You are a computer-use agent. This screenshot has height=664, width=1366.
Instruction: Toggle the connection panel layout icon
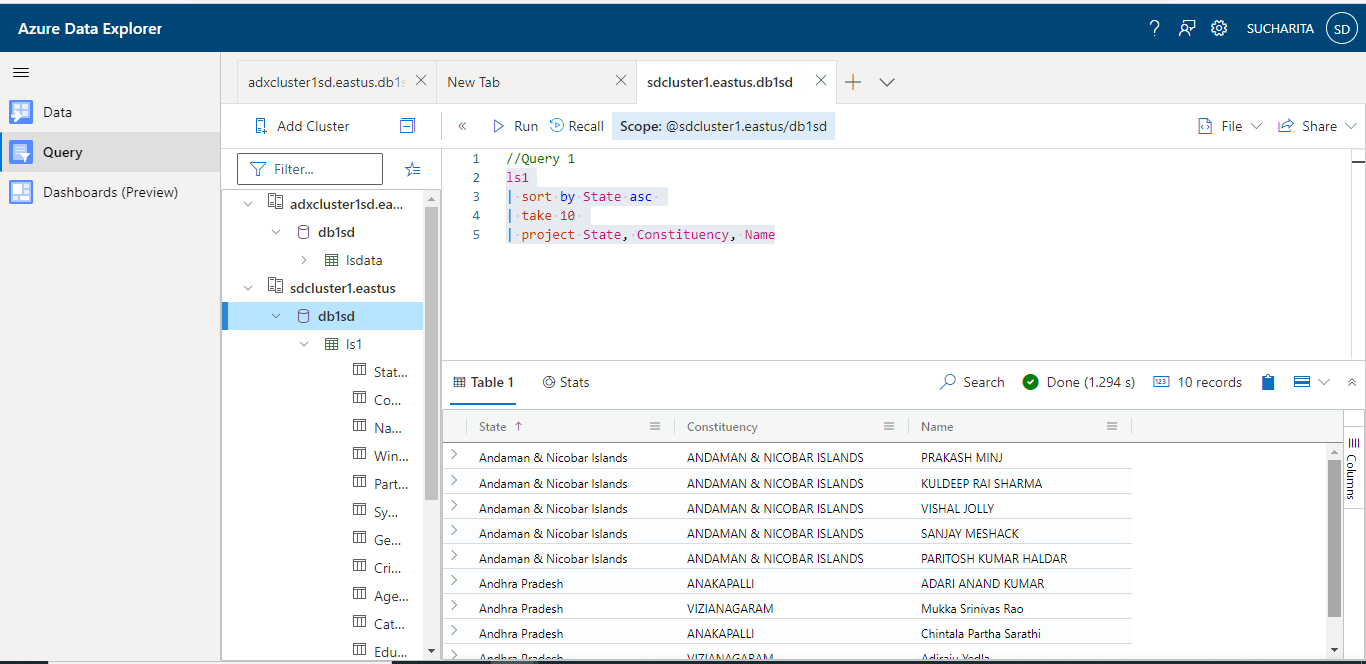(x=407, y=126)
